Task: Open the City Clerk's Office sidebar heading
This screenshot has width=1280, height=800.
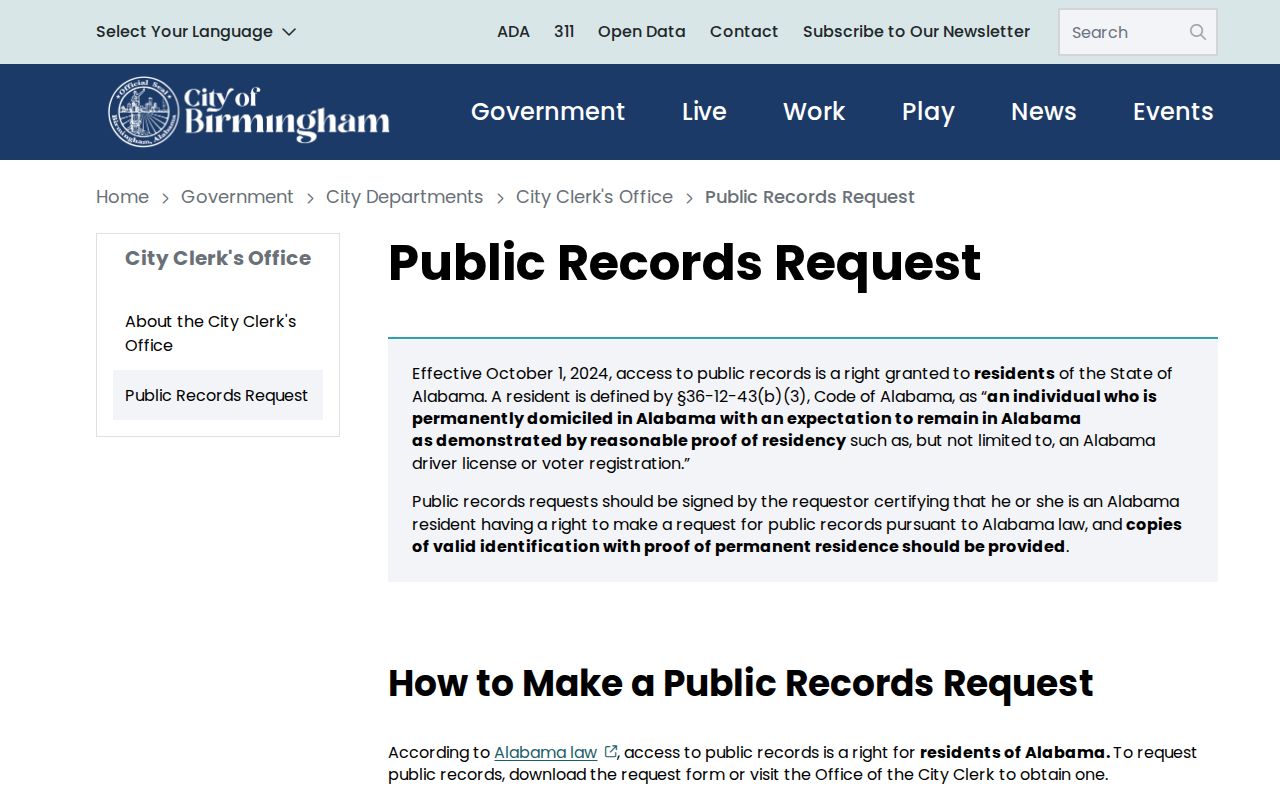Action: 218,258
